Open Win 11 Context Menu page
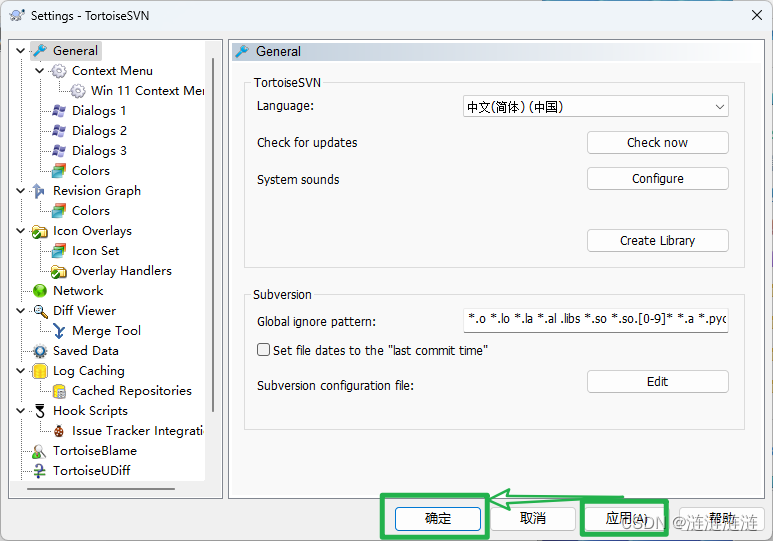This screenshot has width=773, height=541. click(147, 91)
